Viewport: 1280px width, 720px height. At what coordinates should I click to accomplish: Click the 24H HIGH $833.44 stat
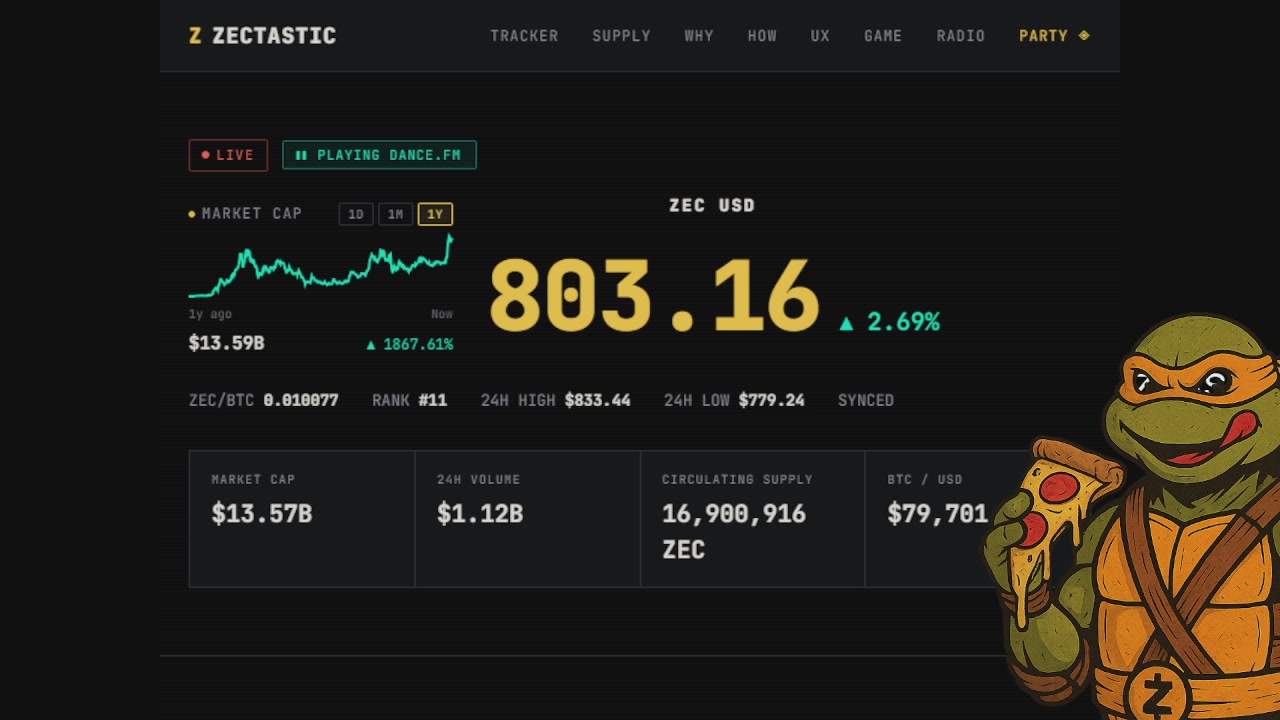(555, 400)
